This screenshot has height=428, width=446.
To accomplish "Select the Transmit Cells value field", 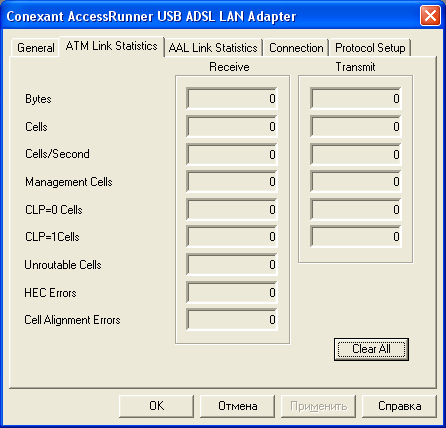I will 356,126.
